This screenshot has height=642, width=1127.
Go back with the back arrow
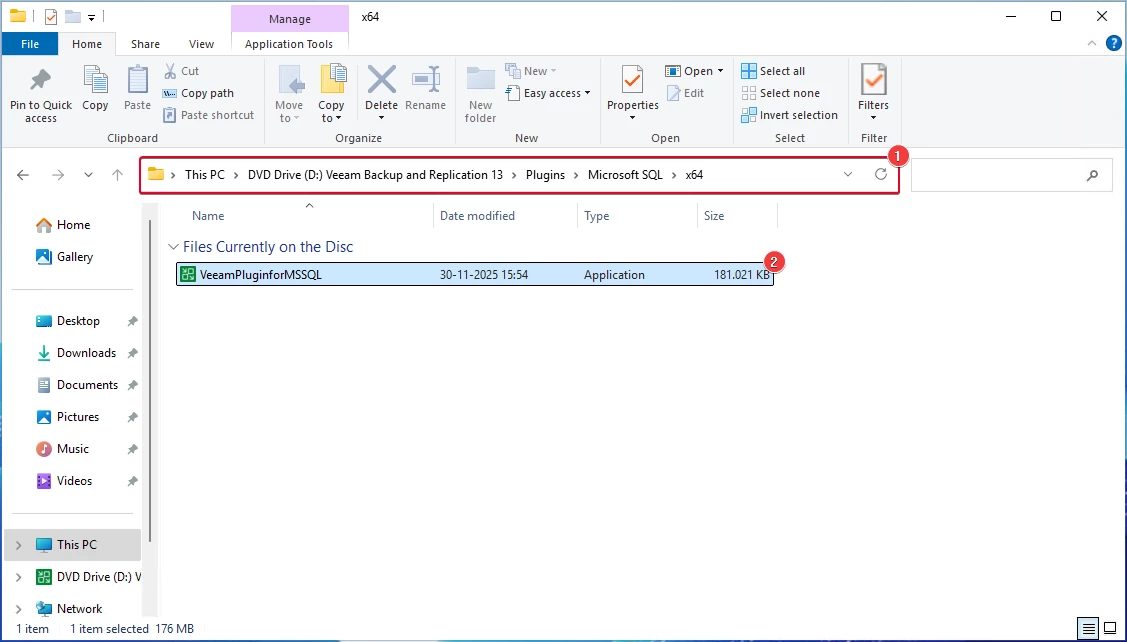[x=23, y=175]
